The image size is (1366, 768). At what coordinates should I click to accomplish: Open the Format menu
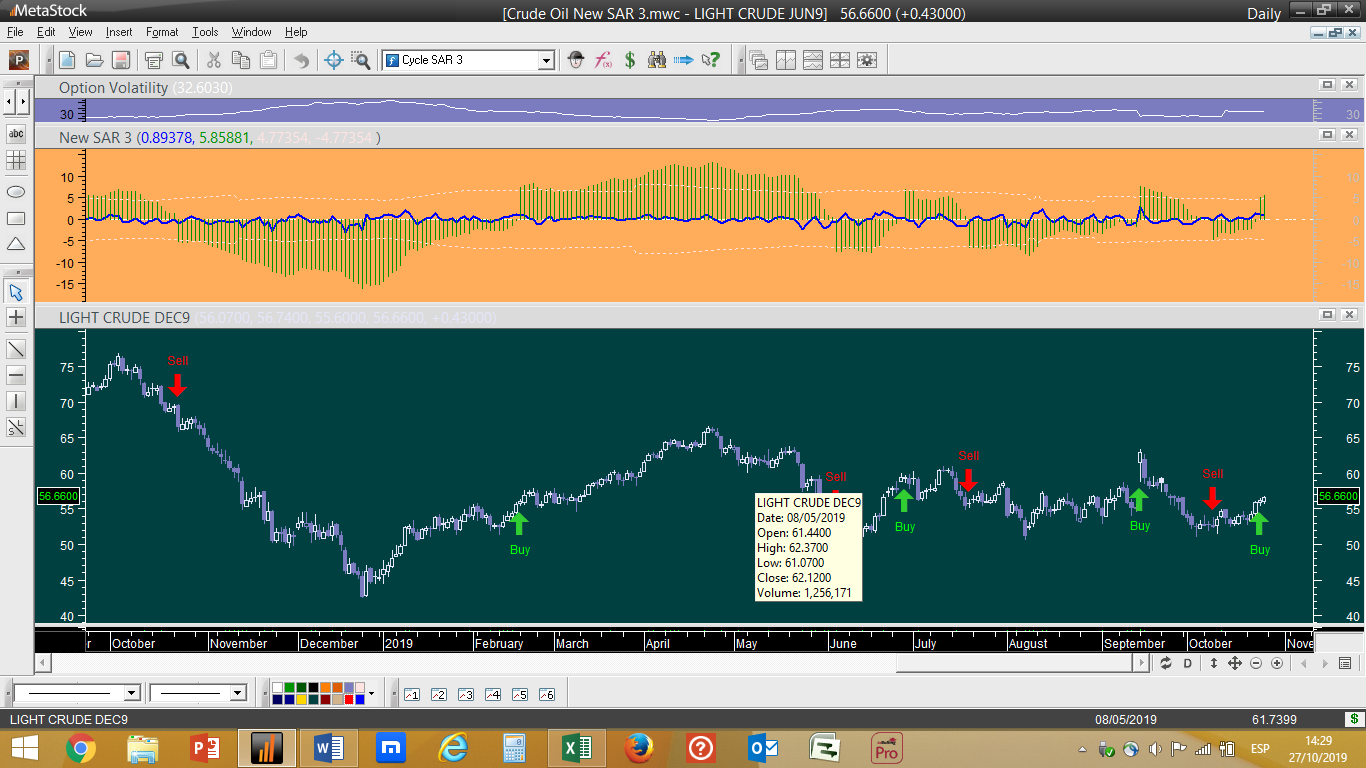coord(161,32)
